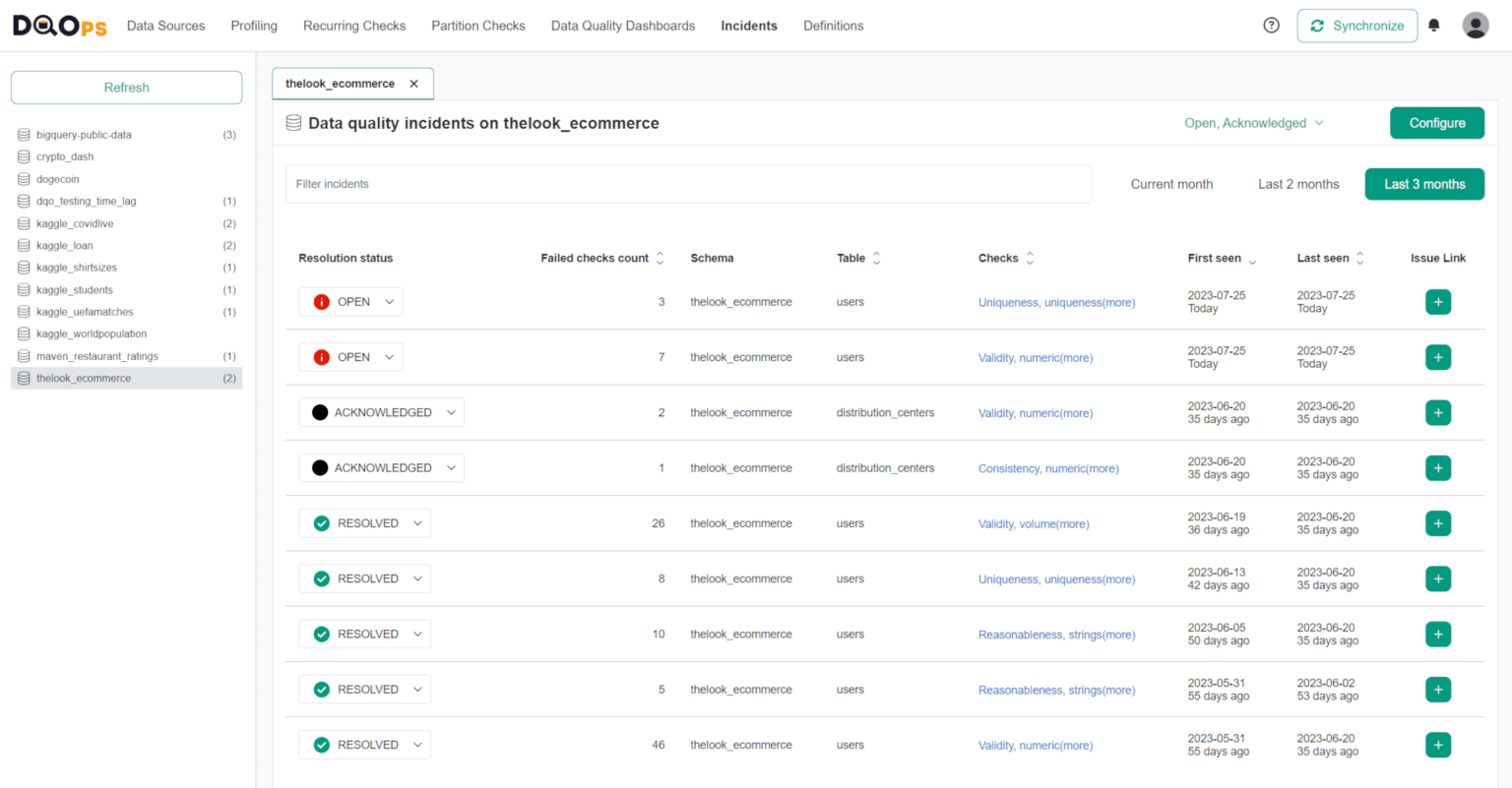This screenshot has width=1512, height=788.
Task: Add issue link for Consistency, numeric row
Action: tap(1438, 468)
